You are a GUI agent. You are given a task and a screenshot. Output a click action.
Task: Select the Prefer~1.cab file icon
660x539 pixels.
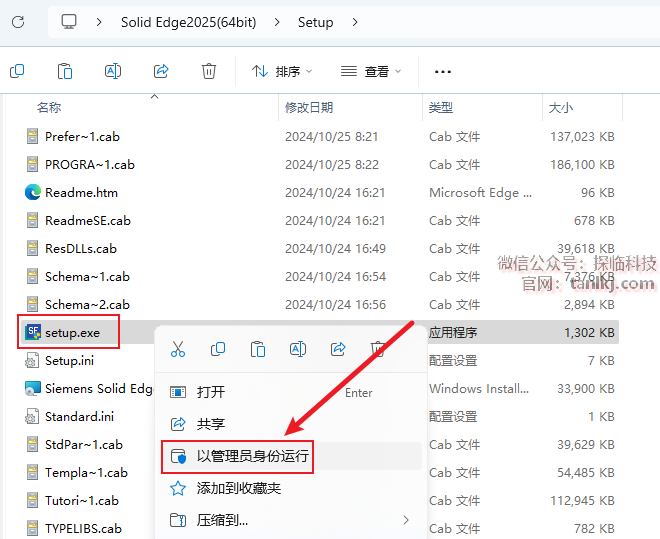[x=32, y=136]
